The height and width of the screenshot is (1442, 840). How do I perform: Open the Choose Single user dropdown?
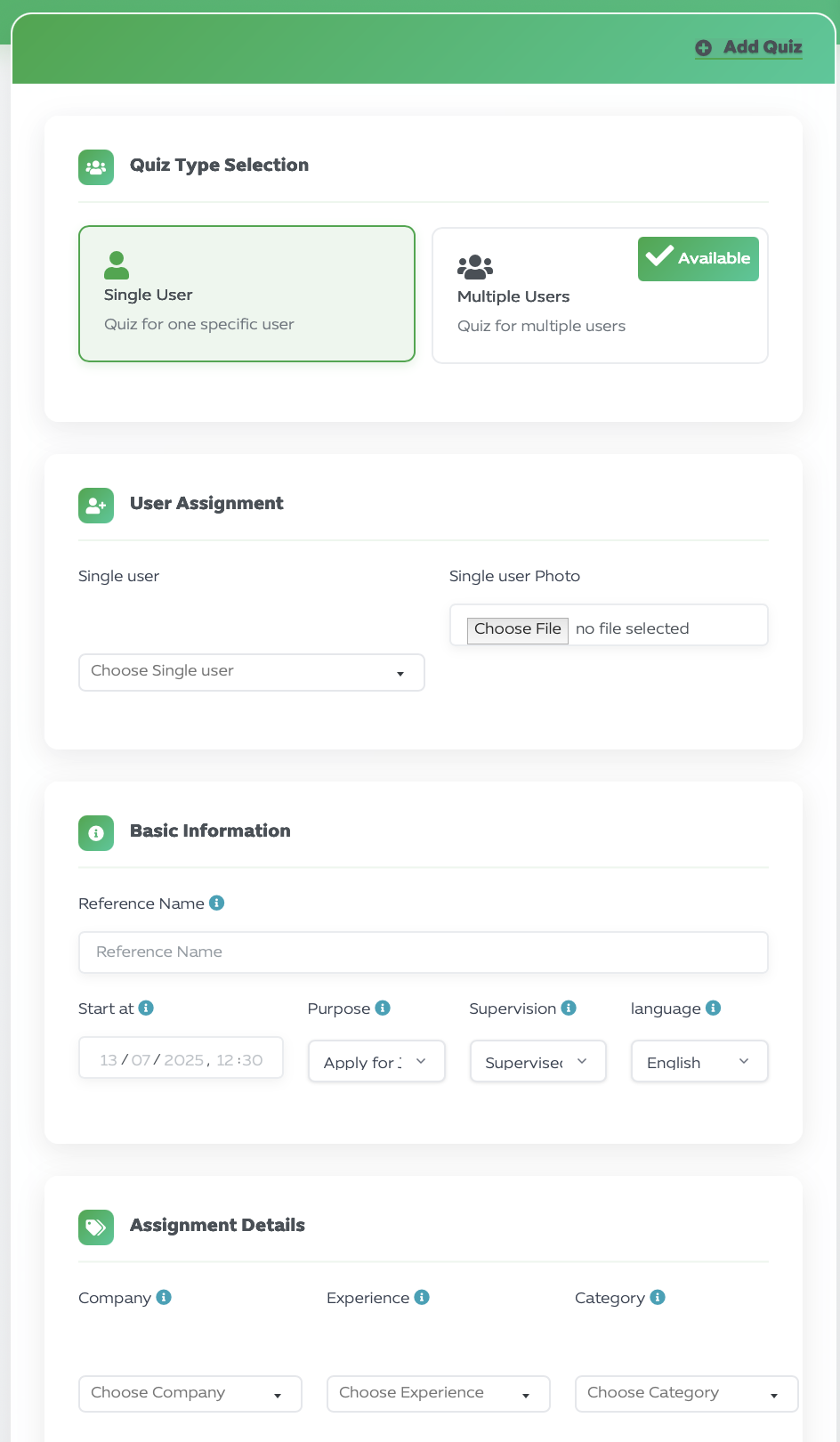tap(251, 672)
